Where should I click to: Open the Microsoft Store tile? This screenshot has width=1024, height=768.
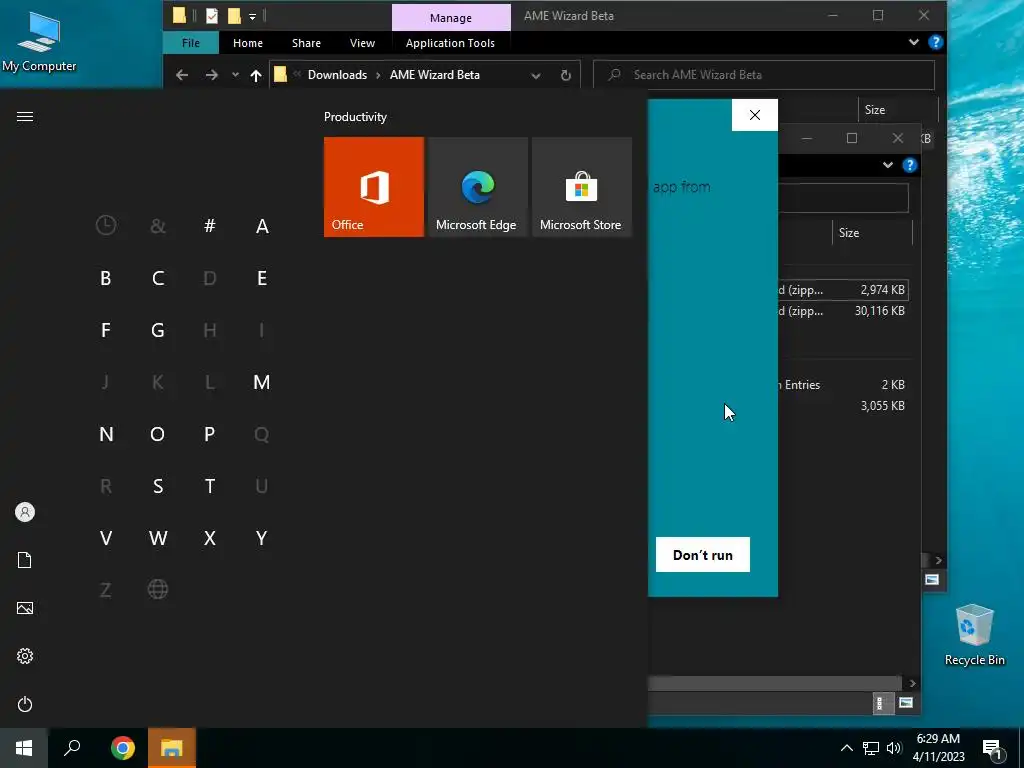click(x=581, y=187)
